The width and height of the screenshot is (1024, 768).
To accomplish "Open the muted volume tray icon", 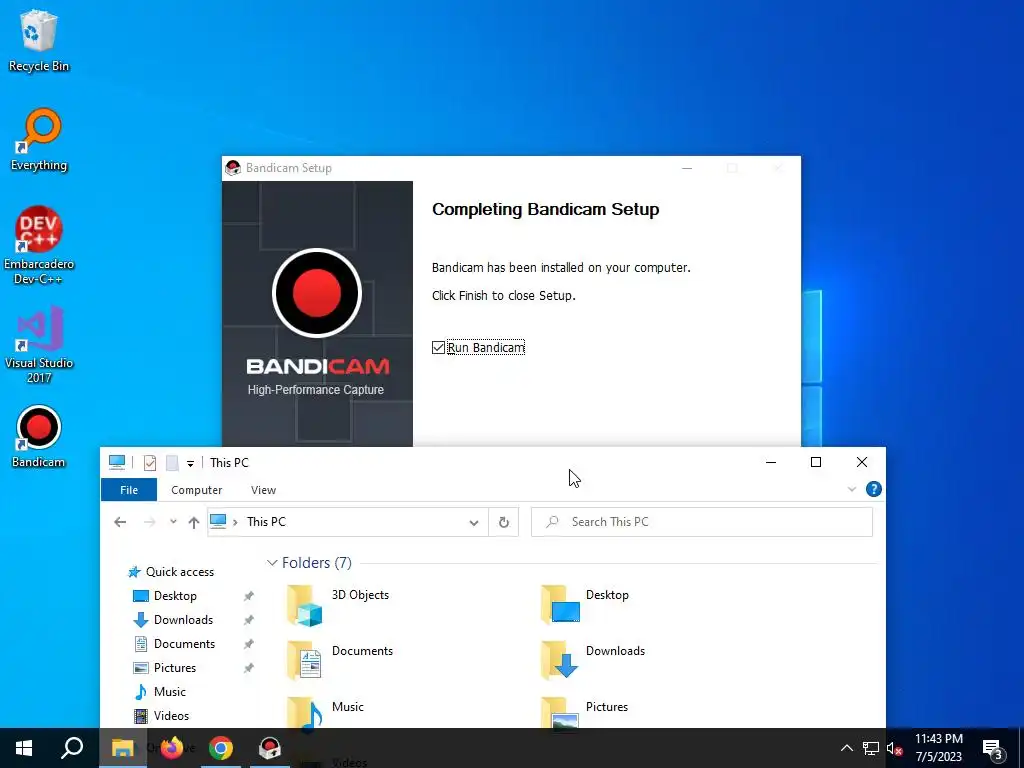I will pyautogui.click(x=894, y=748).
